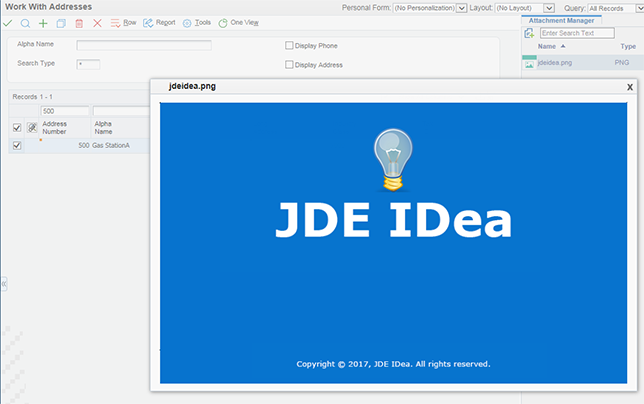644x404 pixels.
Task: Click the Copy icon in toolbar
Action: pos(61,22)
